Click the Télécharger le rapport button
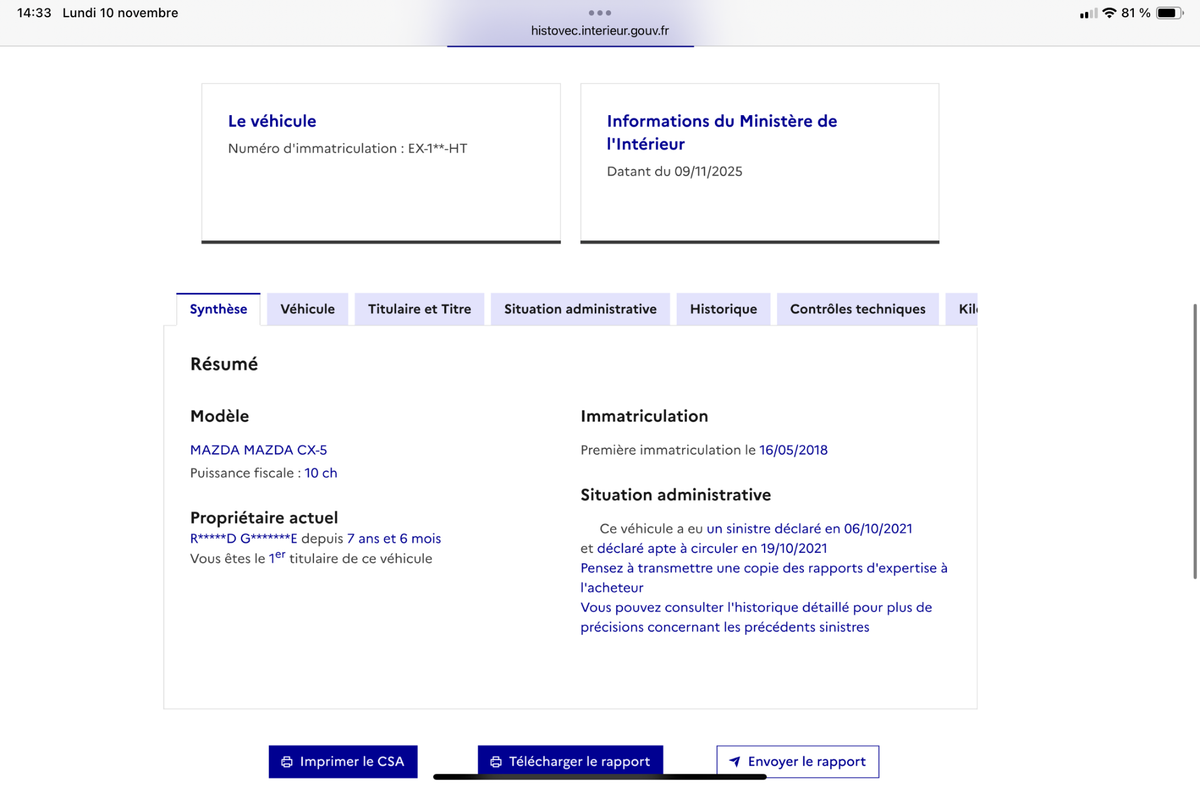The height and width of the screenshot is (788, 1200). pos(570,762)
